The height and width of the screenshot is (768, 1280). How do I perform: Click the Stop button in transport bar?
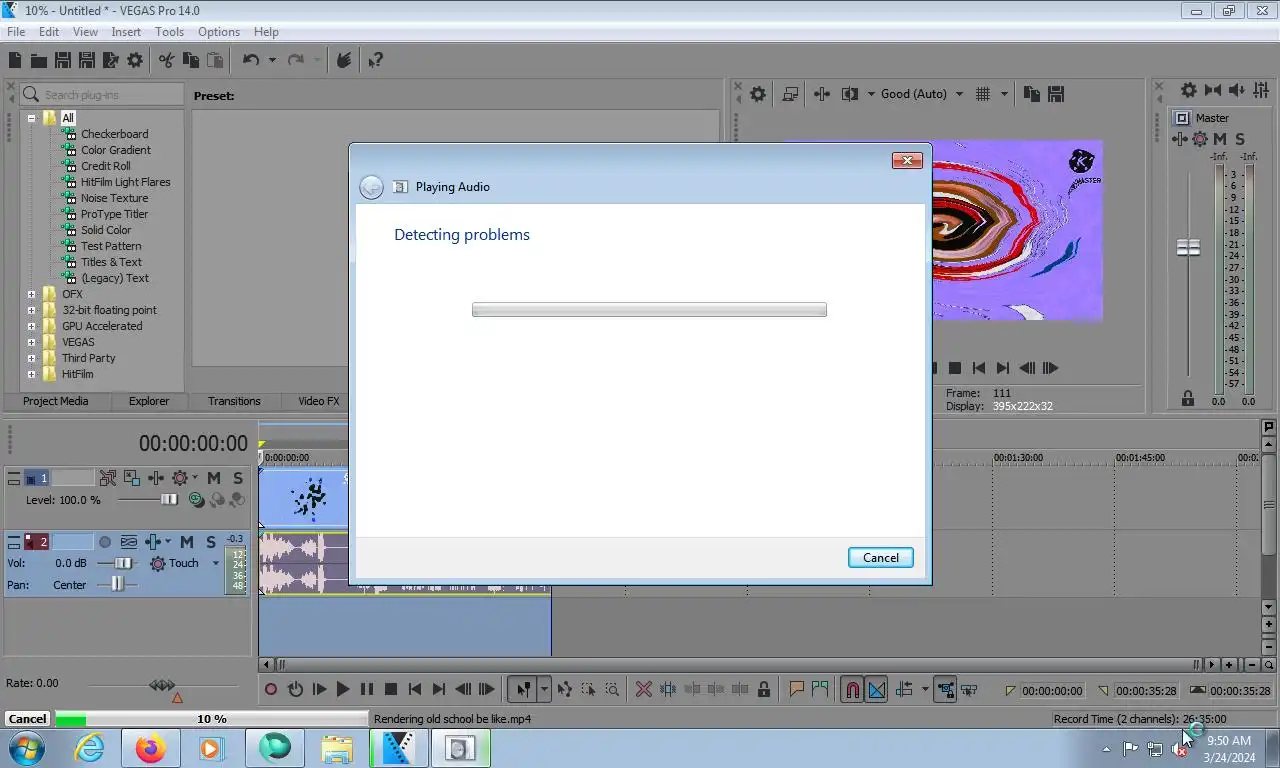tap(391, 689)
